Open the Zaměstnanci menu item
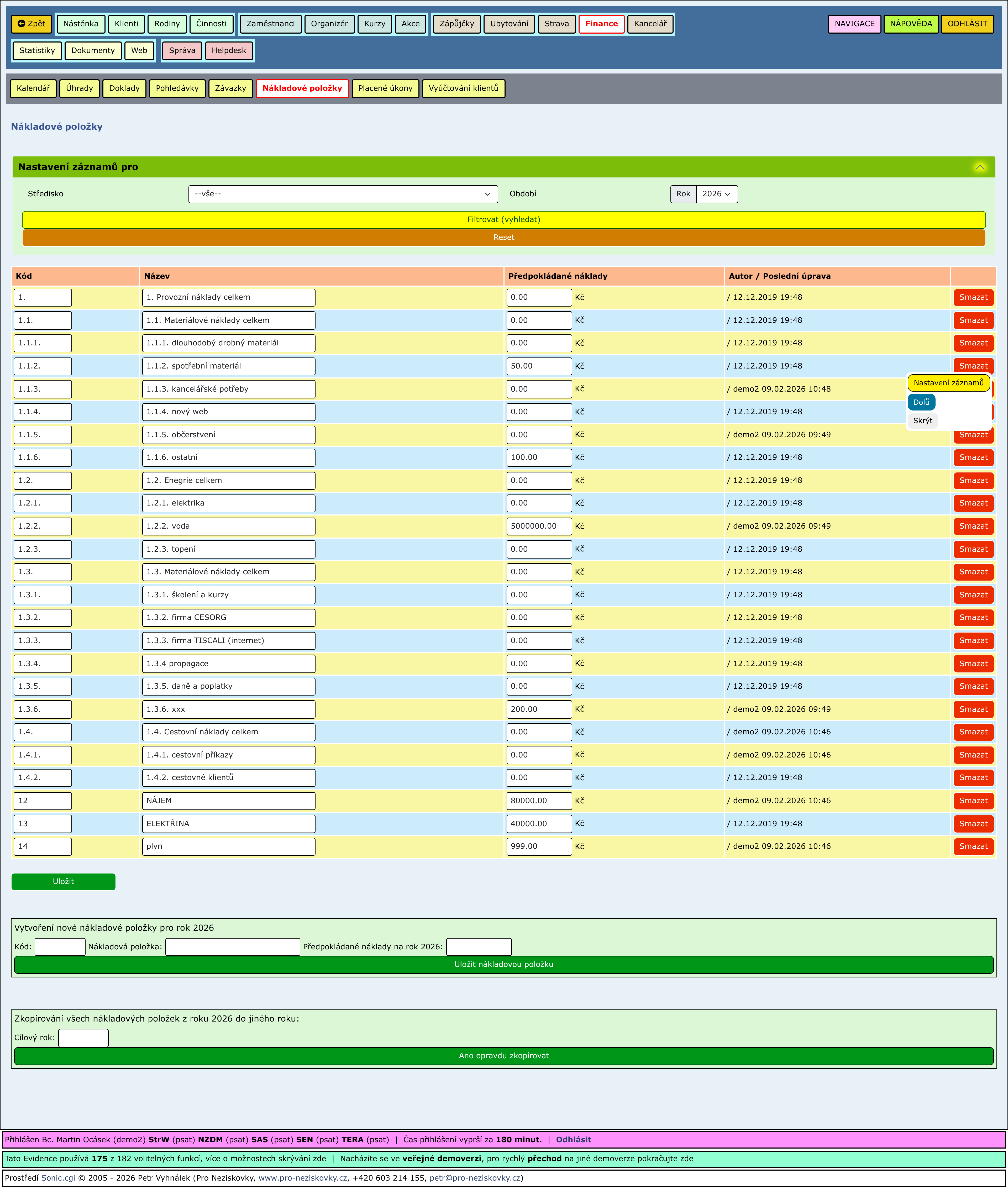 [x=270, y=23]
